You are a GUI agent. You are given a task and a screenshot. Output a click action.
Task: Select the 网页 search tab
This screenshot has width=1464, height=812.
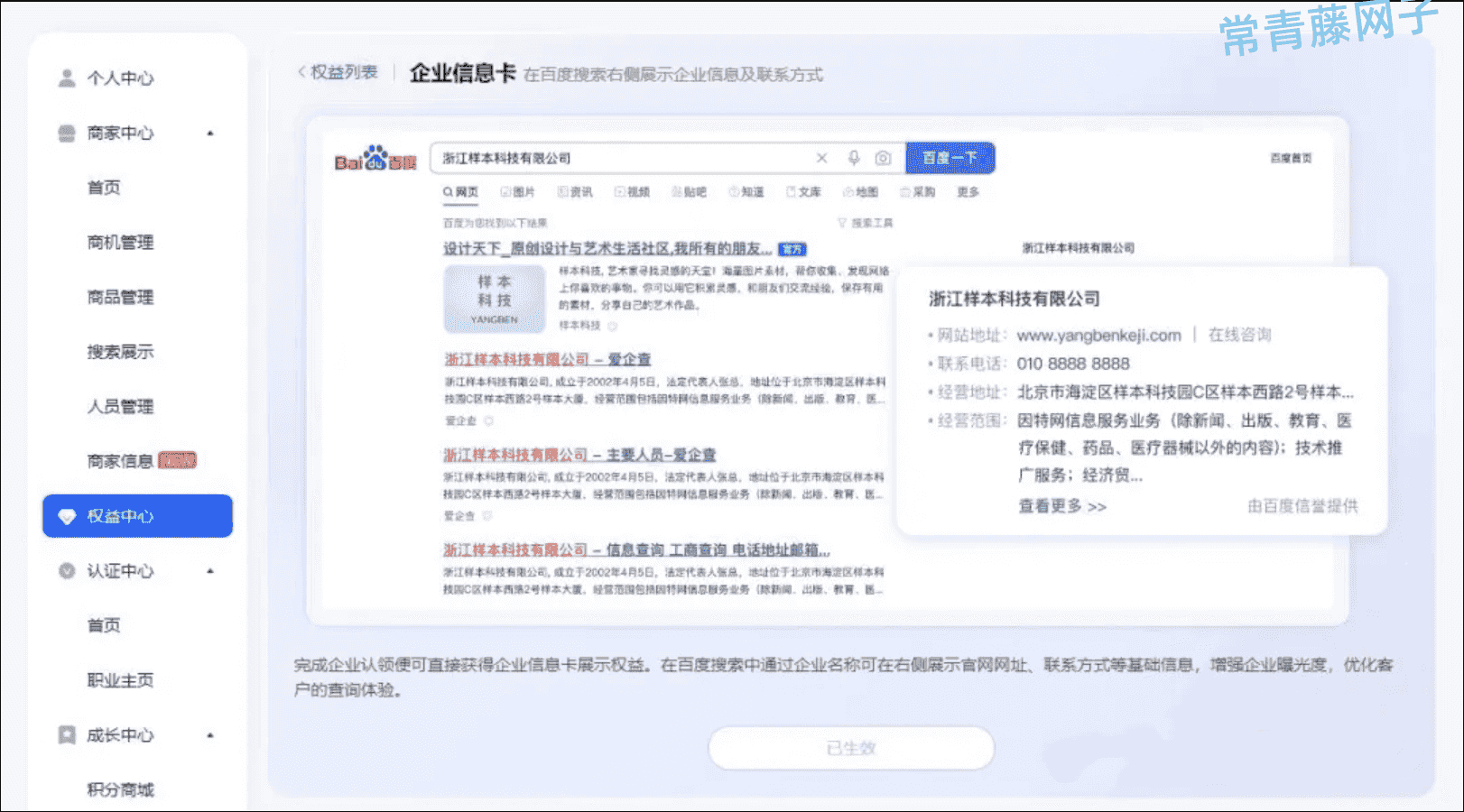click(x=460, y=192)
